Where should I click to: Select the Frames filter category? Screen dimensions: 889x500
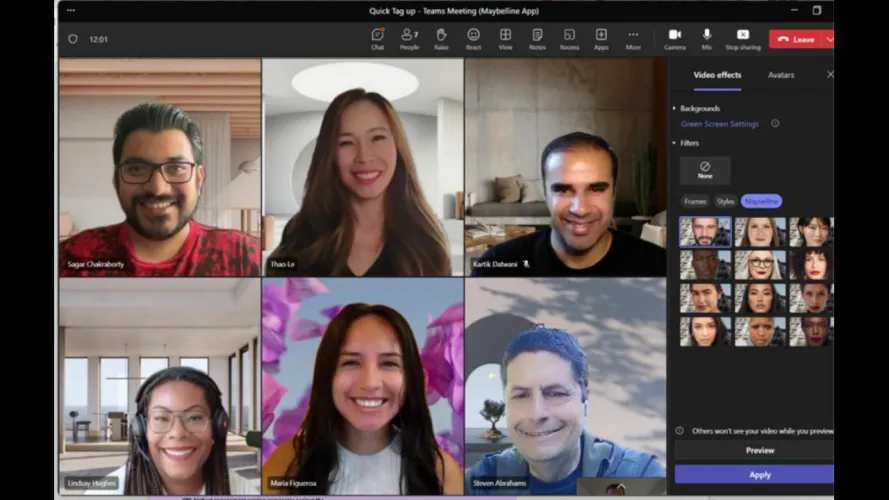[694, 201]
